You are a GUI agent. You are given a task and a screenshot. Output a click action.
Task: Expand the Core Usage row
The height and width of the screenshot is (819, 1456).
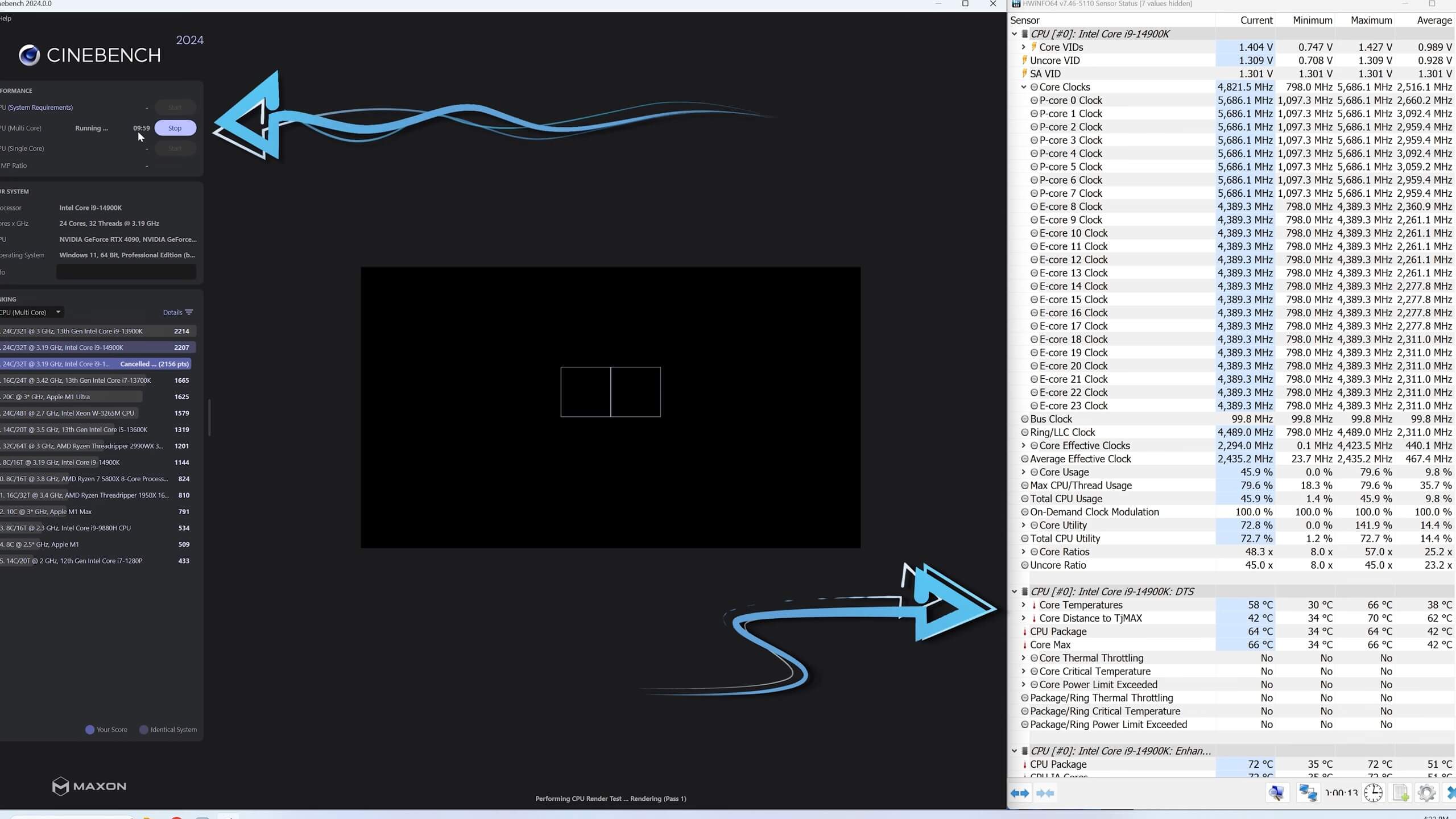point(1024,472)
